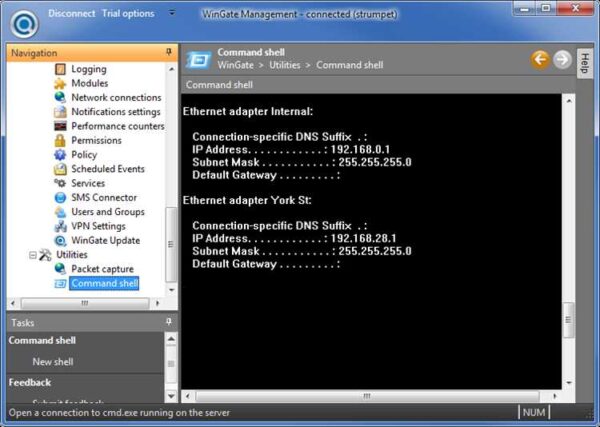Image resolution: width=600 pixels, height=427 pixels.
Task: Toggle the Navigation panel pin
Action: 169,52
